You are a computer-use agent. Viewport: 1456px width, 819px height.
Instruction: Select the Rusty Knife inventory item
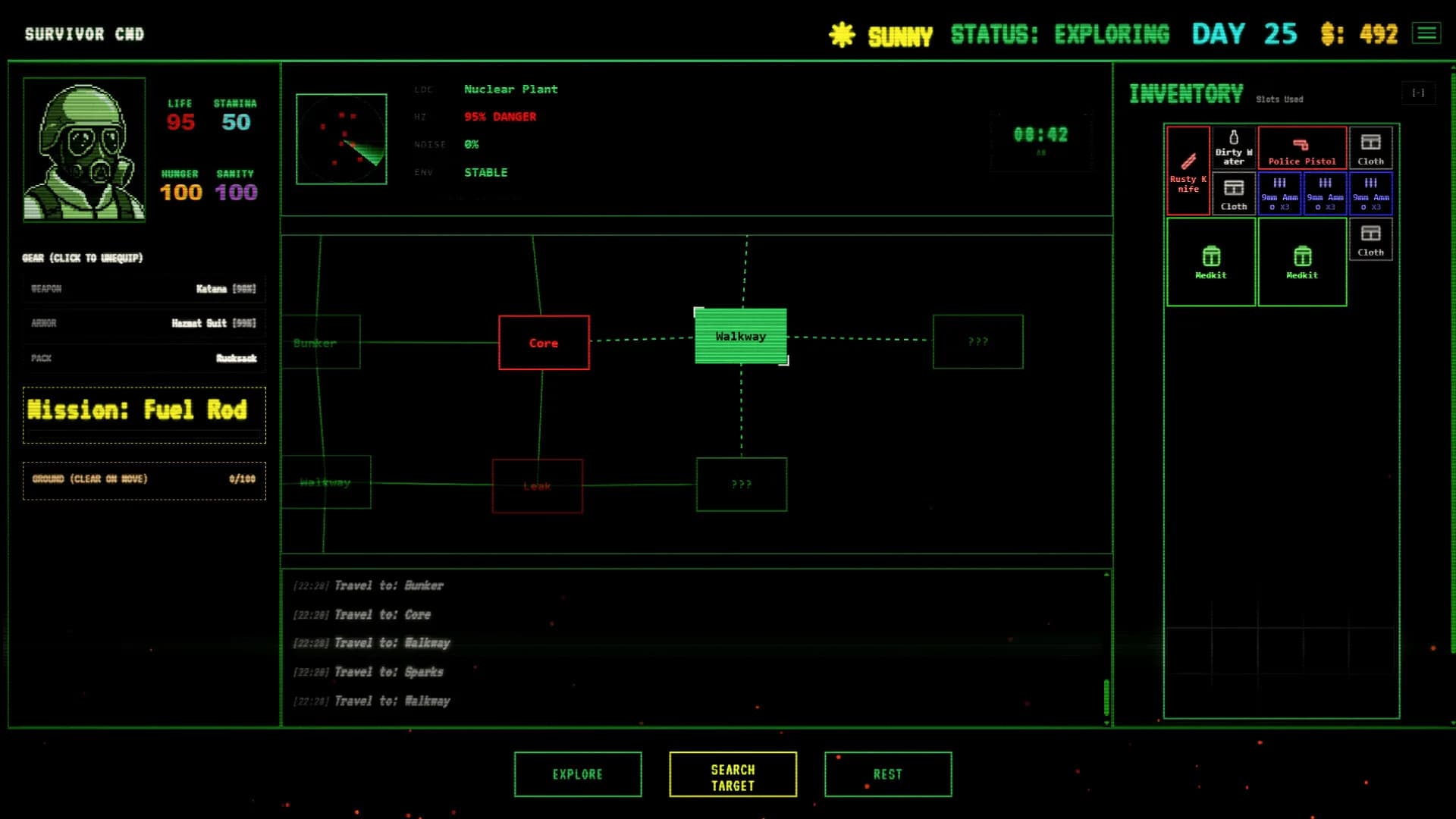coord(1188,171)
